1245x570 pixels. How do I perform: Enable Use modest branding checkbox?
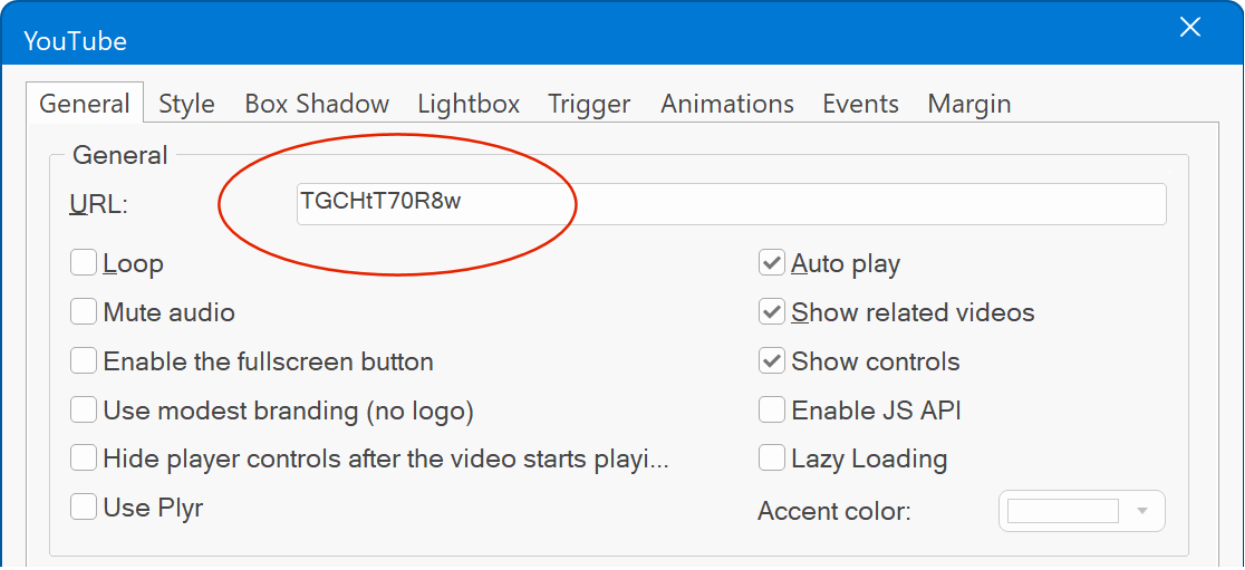click(x=84, y=410)
